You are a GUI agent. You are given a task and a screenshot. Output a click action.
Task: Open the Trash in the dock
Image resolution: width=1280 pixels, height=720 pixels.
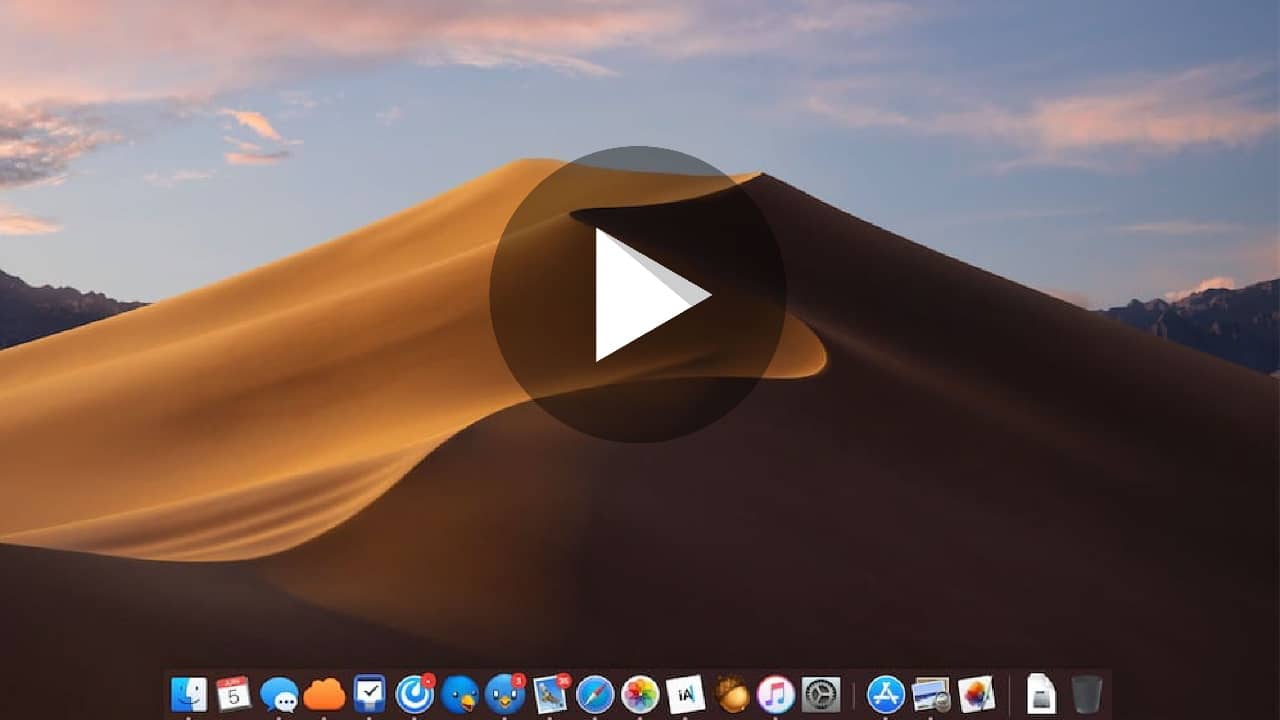click(x=1086, y=694)
